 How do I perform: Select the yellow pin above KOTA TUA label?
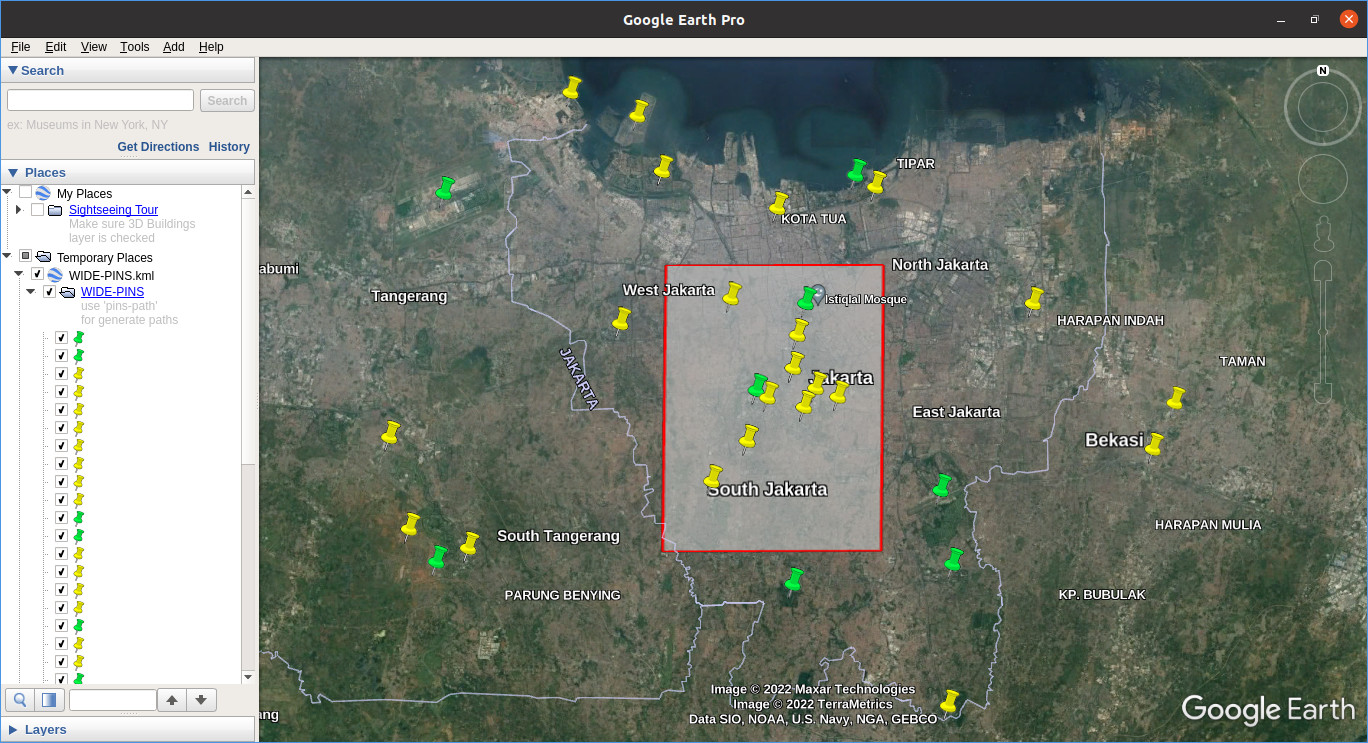pyautogui.click(x=779, y=204)
